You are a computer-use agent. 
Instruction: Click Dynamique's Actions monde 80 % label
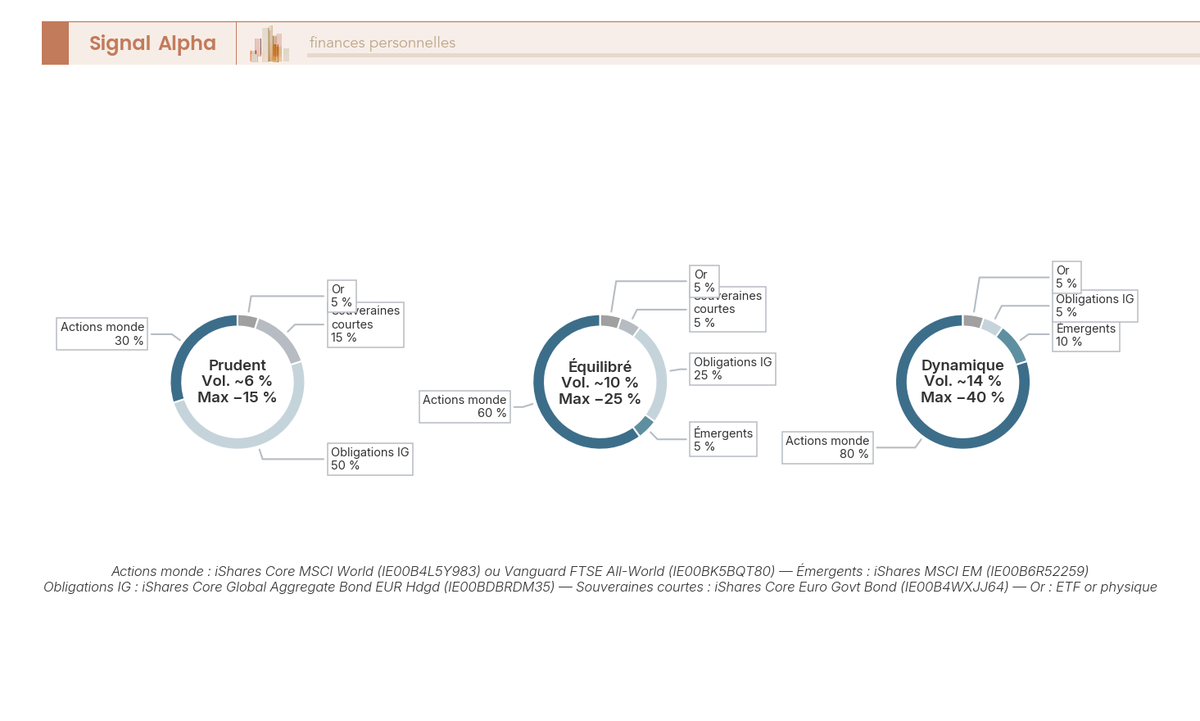click(828, 447)
